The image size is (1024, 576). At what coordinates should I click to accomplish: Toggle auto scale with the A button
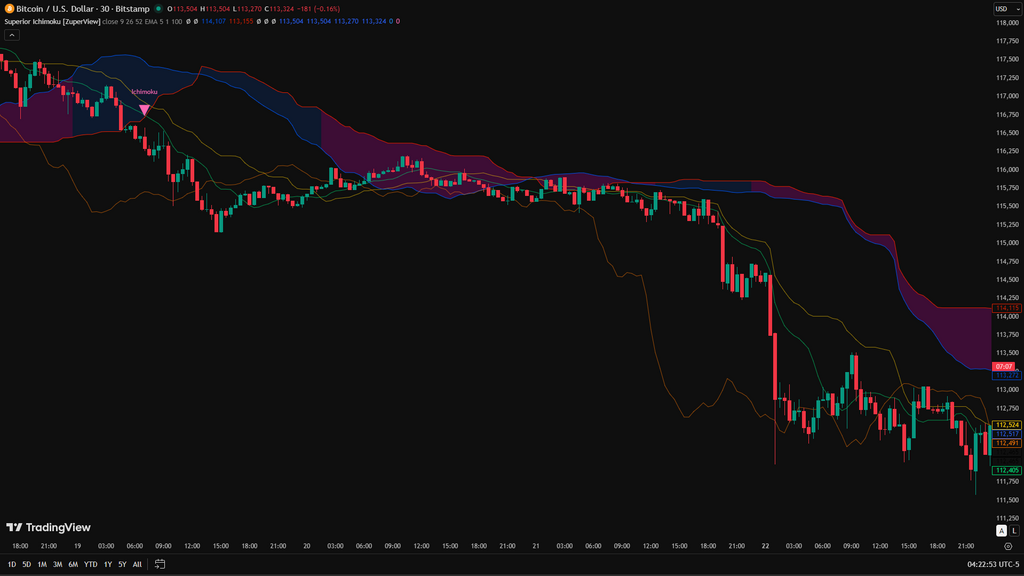(1001, 530)
